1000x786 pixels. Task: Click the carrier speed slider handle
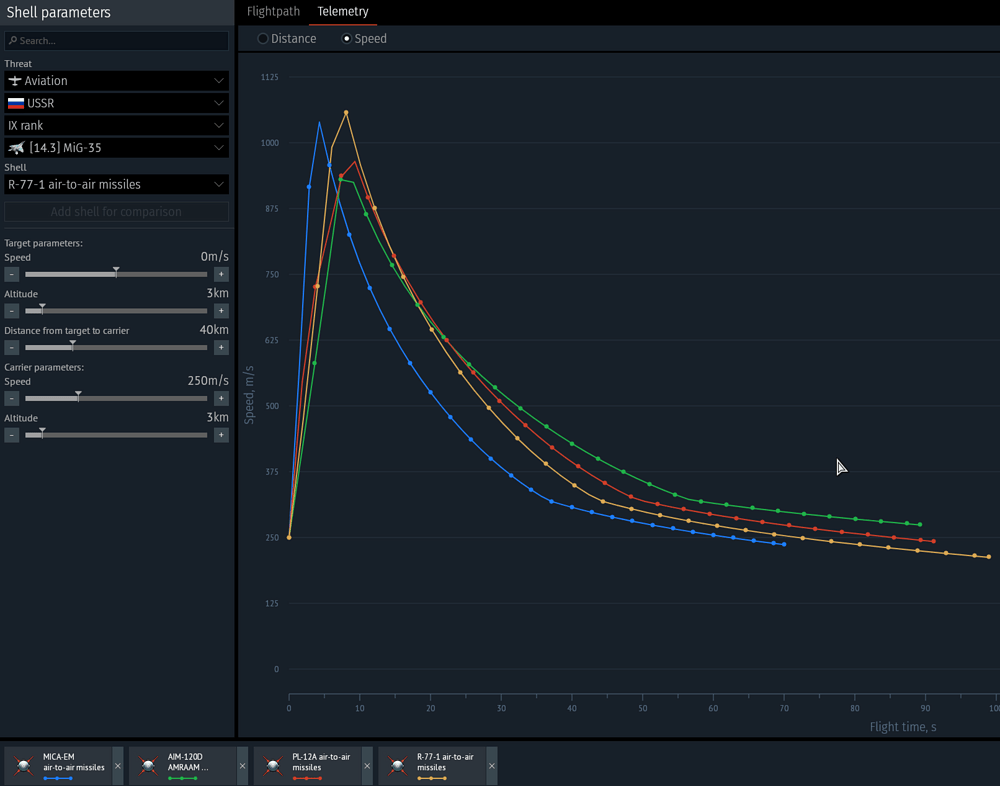(78, 396)
